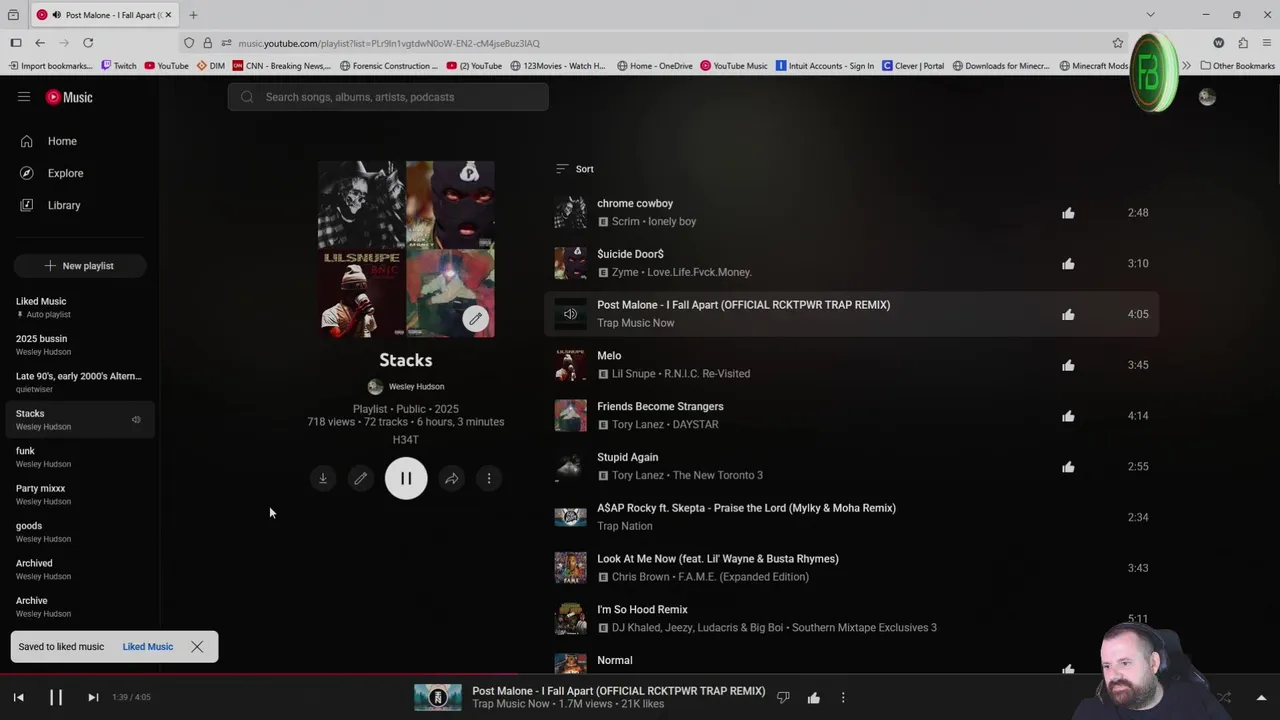Open the hamburger guide menu
This screenshot has width=1280, height=720.
click(24, 97)
